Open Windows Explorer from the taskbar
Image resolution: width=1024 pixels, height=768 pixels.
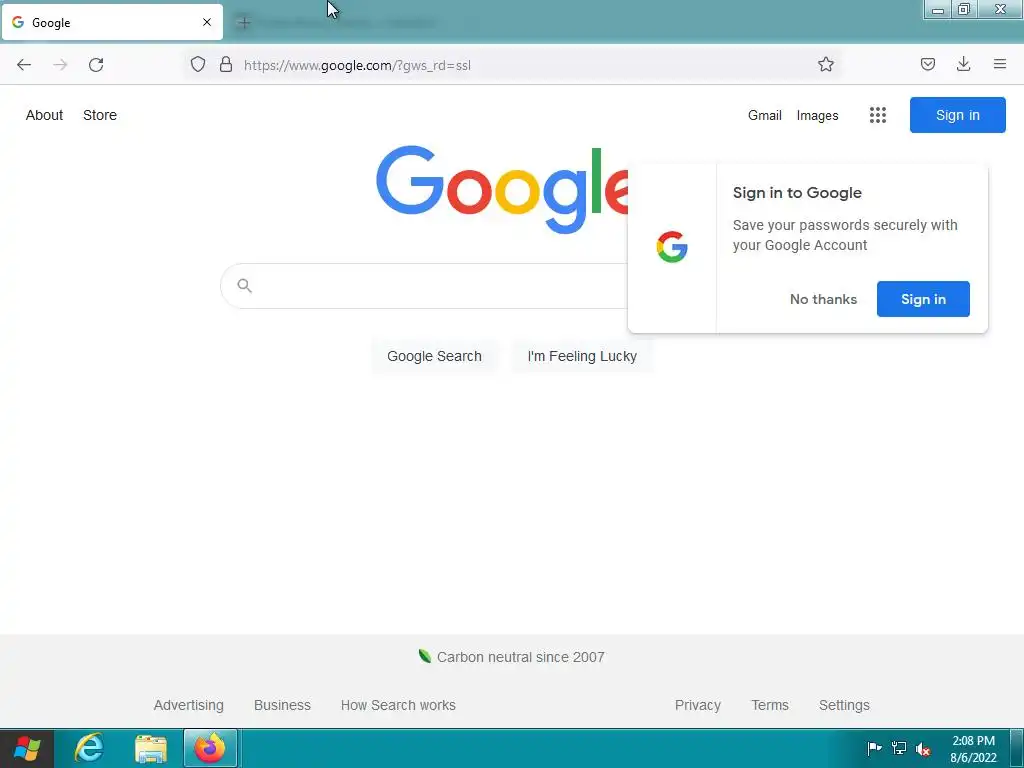pos(151,748)
